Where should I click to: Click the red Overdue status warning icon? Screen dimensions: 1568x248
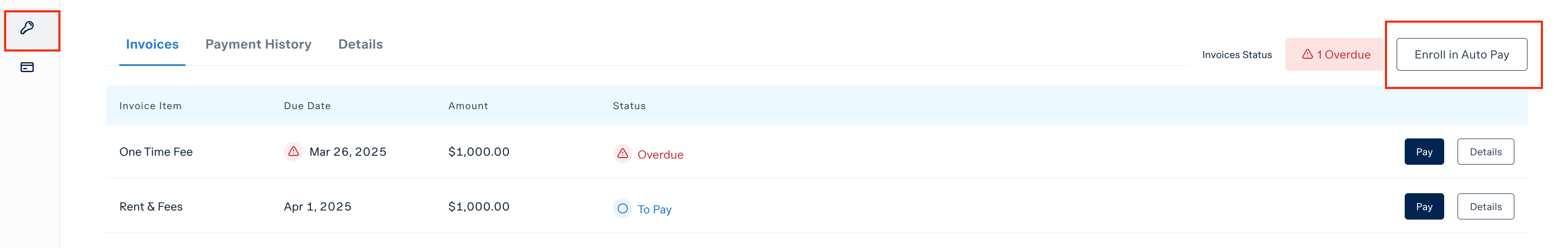point(622,154)
